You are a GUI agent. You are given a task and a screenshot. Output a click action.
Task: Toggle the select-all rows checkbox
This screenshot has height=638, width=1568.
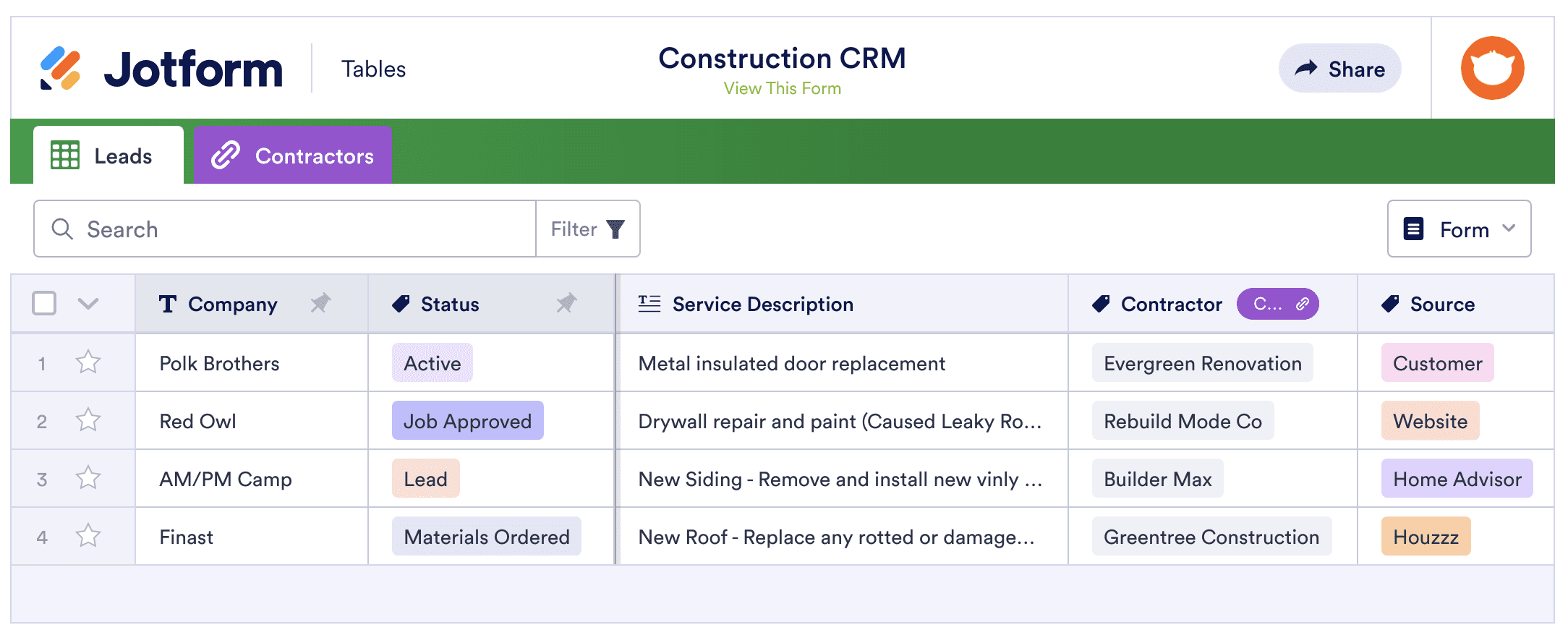(x=44, y=303)
